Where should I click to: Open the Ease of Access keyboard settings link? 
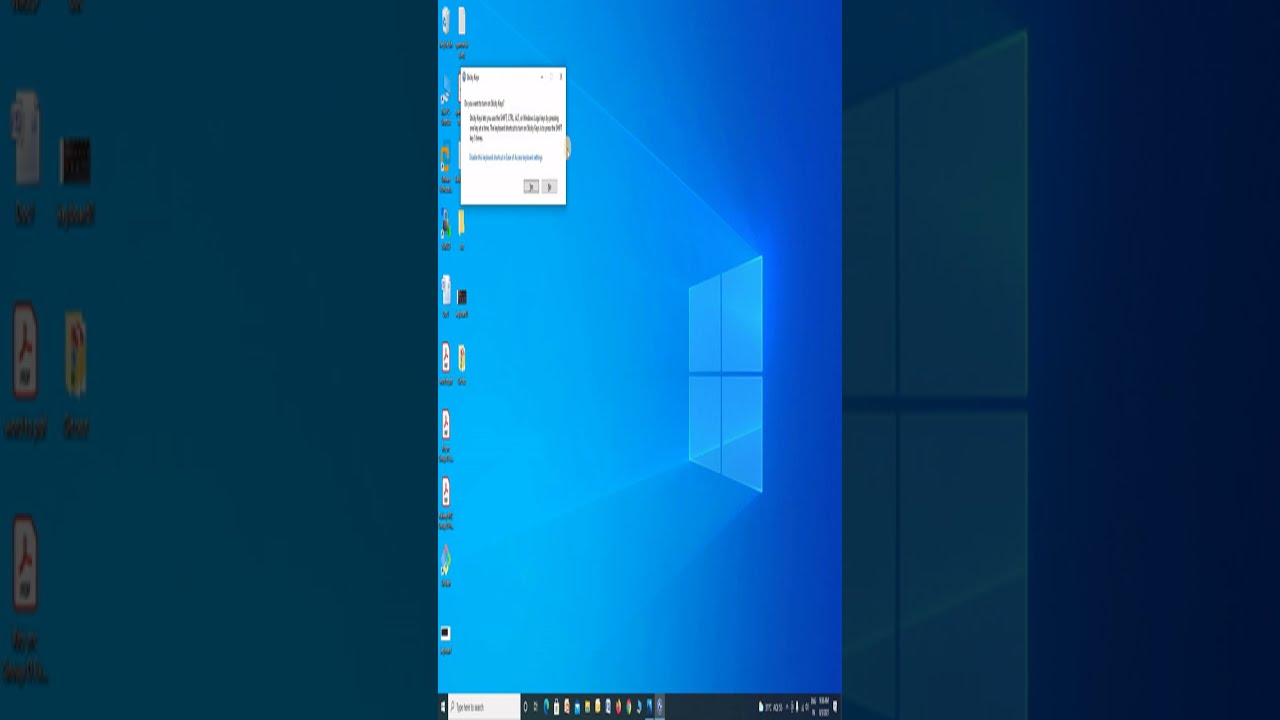[506, 158]
